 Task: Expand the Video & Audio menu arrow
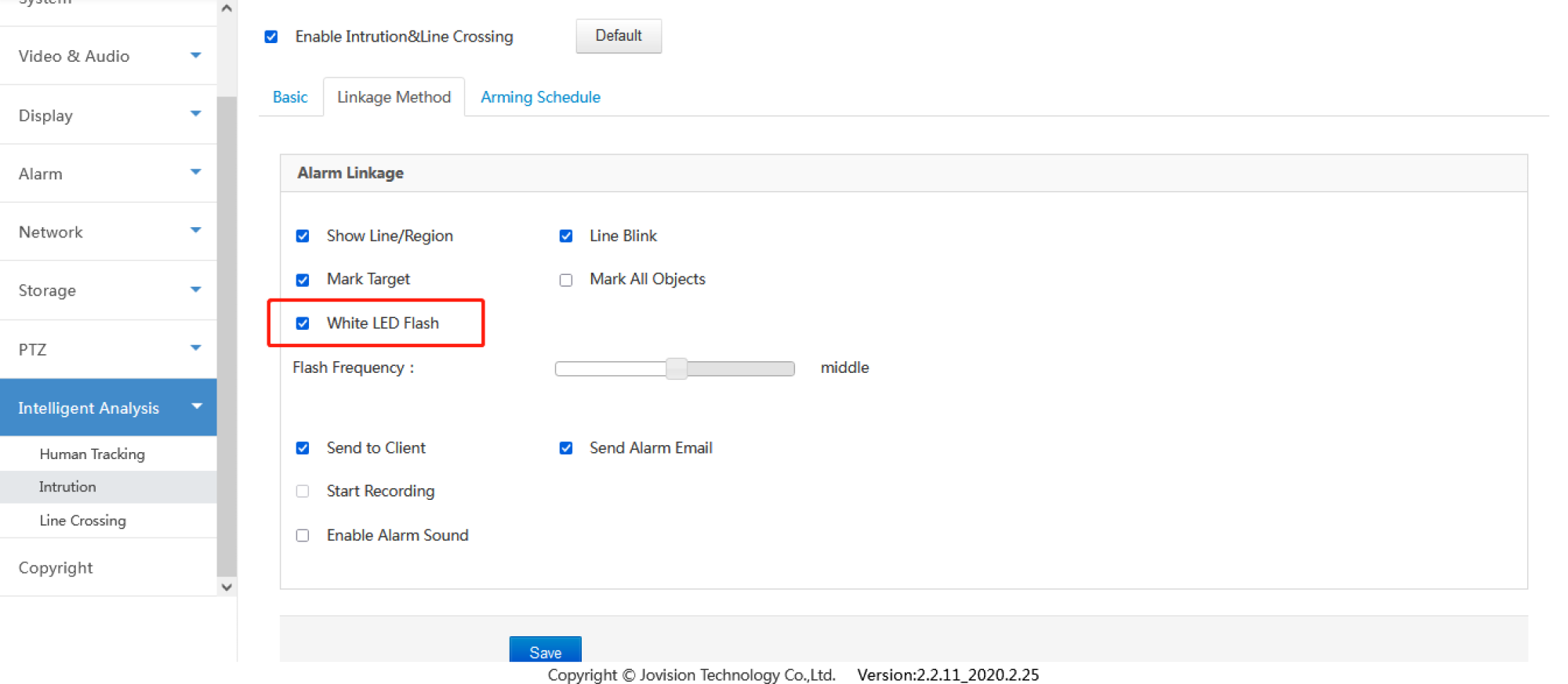195,56
